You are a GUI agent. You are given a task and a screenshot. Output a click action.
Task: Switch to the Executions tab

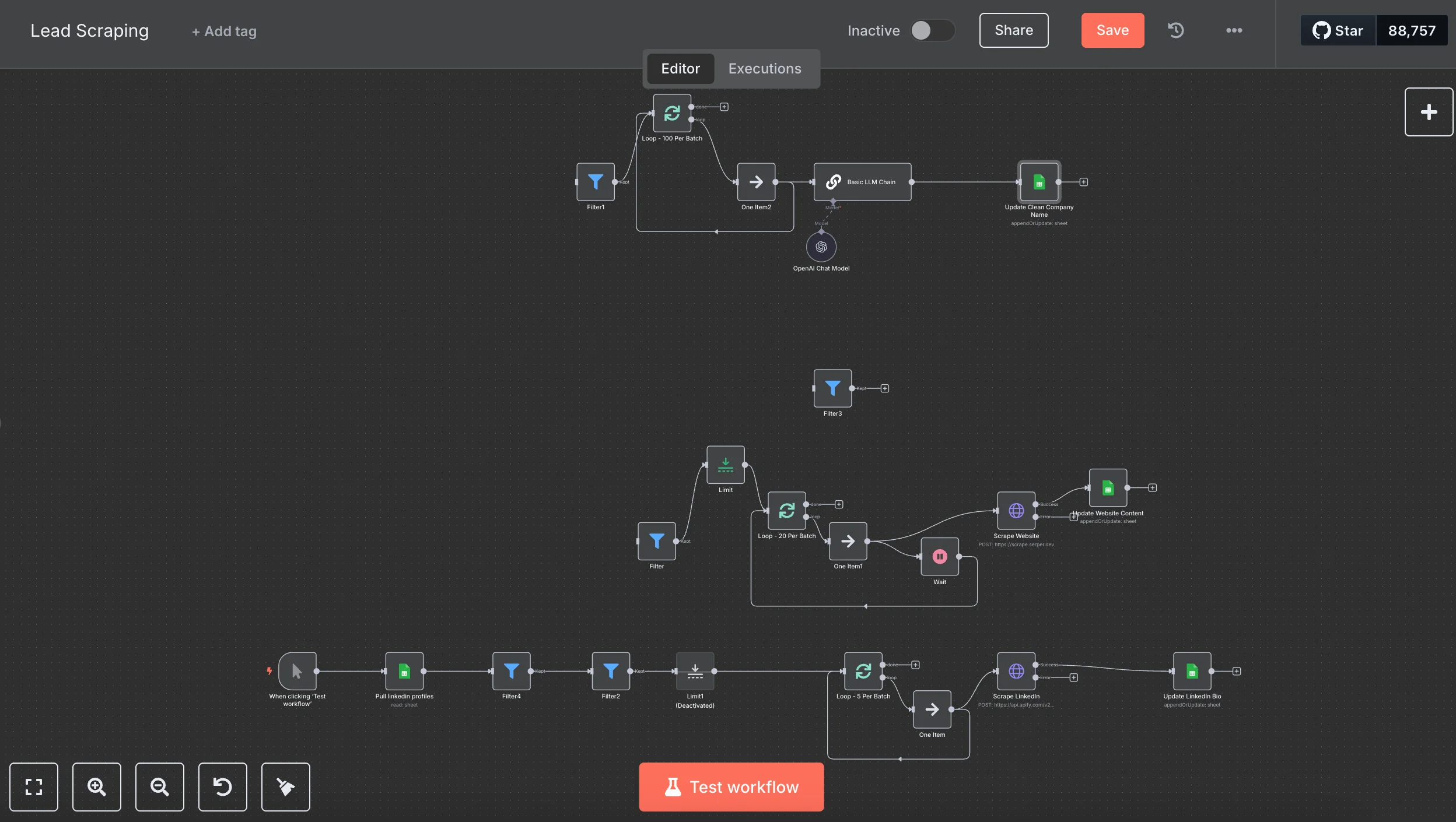pos(765,69)
